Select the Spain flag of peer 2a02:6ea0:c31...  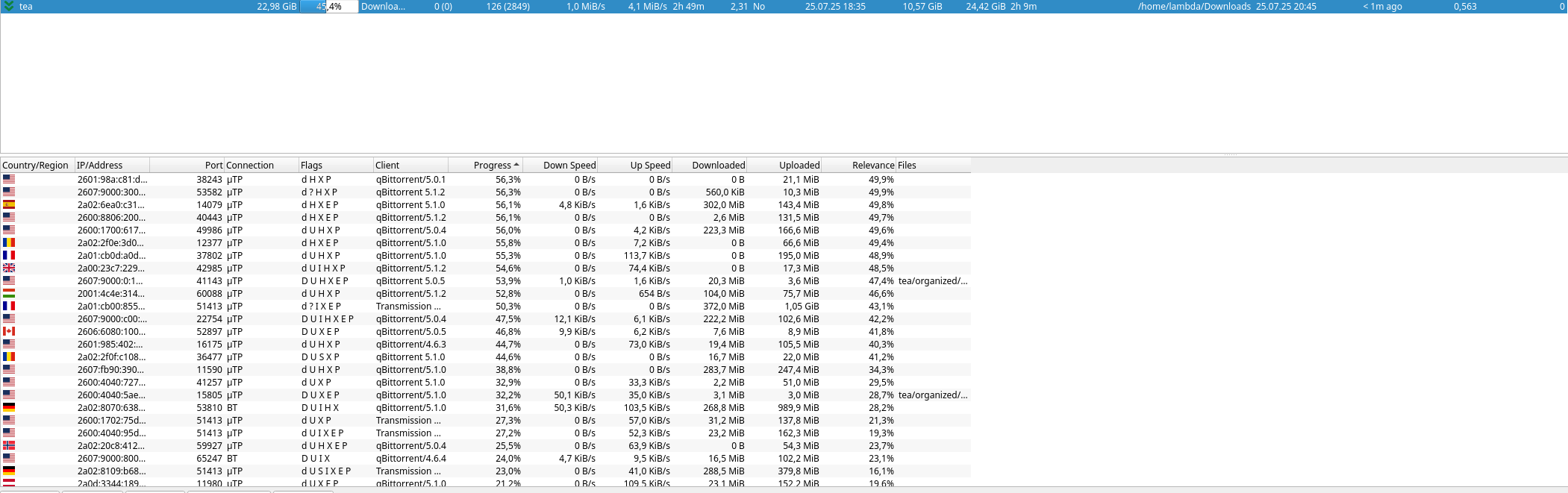9,204
